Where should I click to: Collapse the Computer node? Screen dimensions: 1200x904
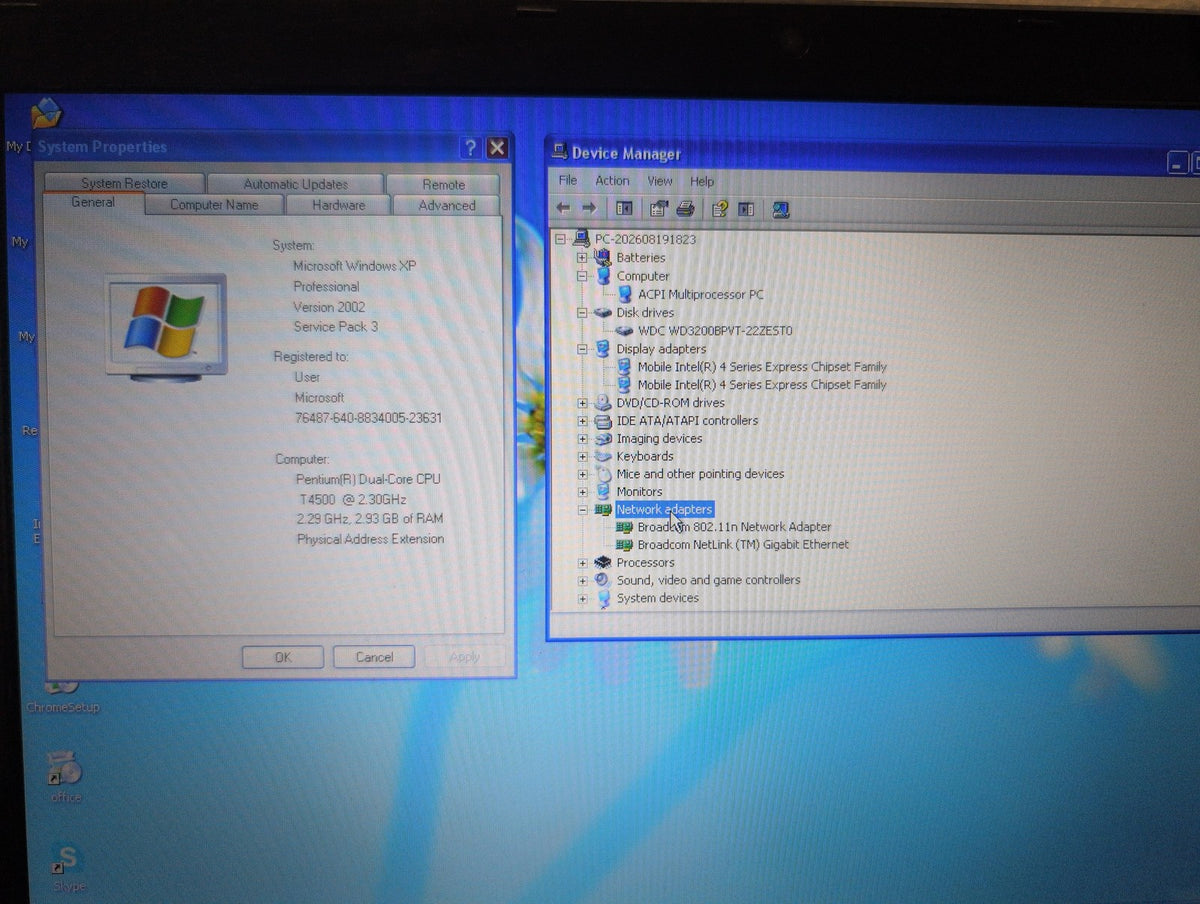tap(583, 276)
